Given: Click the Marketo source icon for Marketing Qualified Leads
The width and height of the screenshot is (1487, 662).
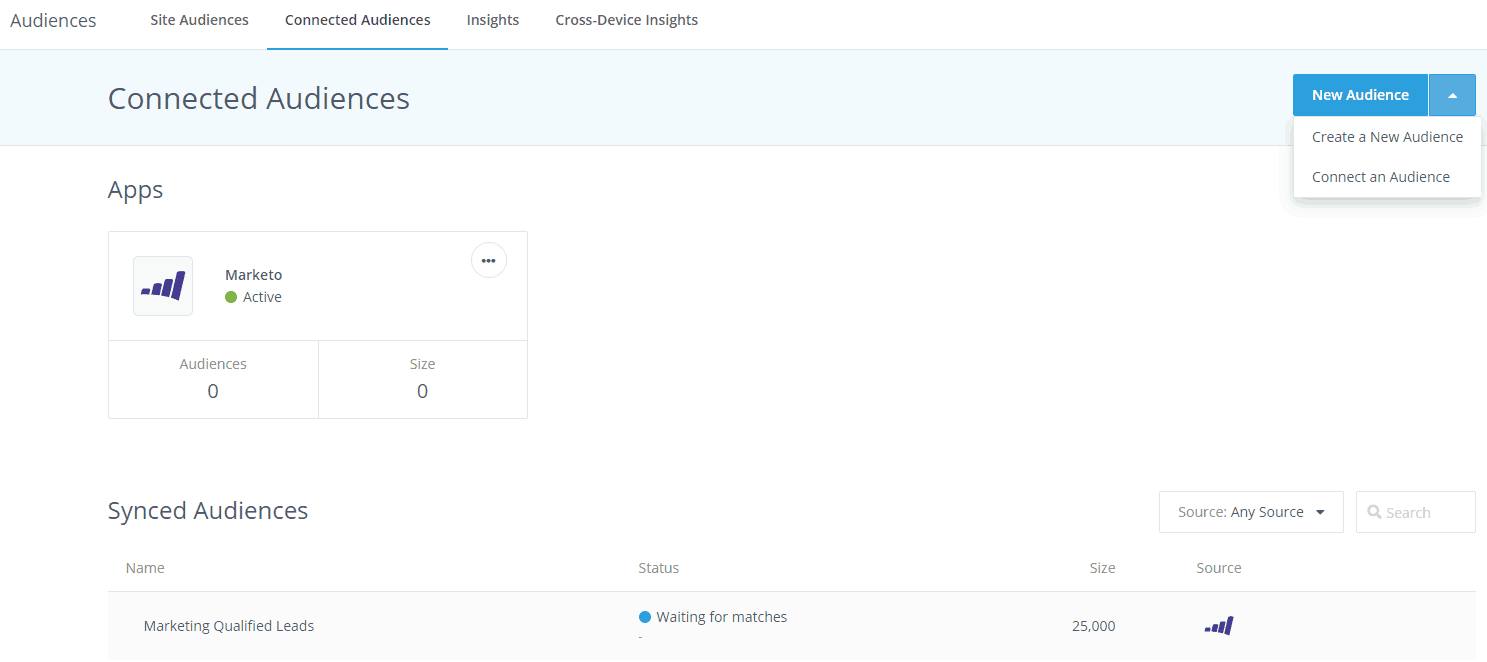Looking at the screenshot, I should (x=1218, y=625).
